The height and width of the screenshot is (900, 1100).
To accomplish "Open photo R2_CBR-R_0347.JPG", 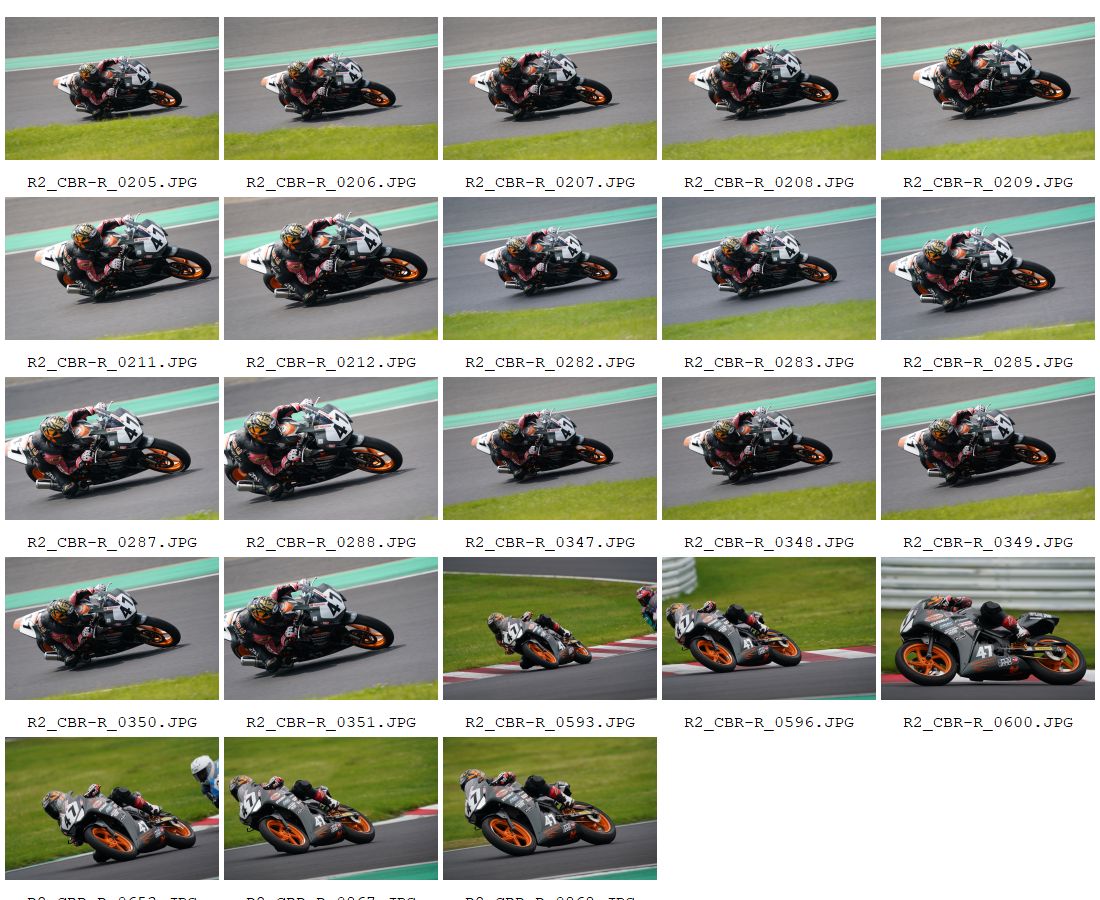I will pyautogui.click(x=550, y=449).
